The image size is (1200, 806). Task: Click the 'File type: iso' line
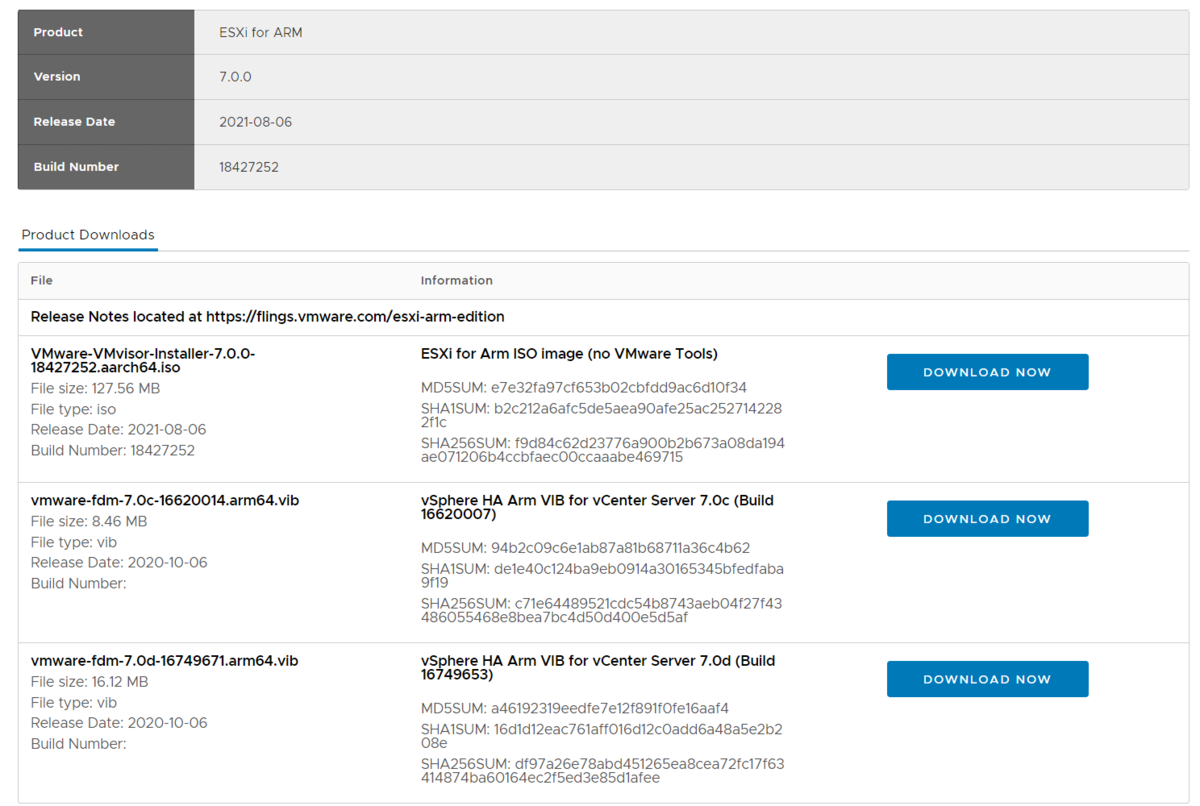tap(74, 409)
